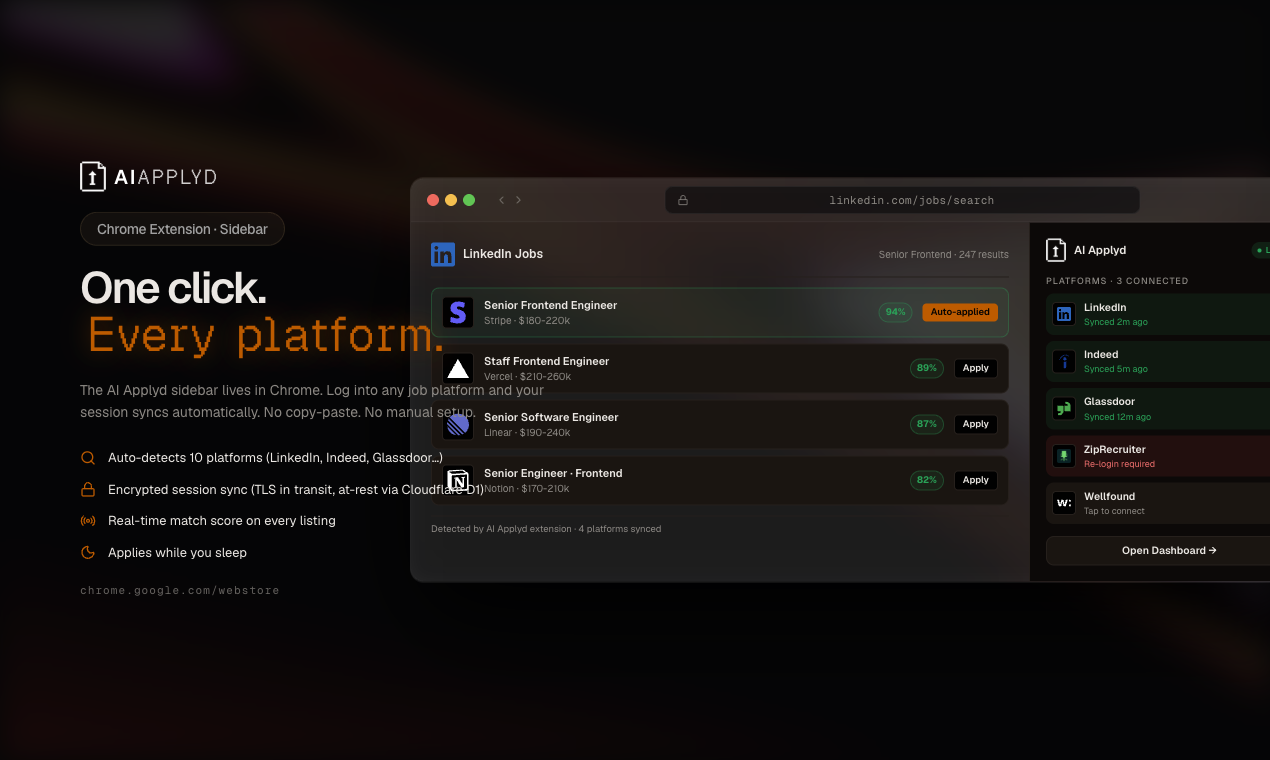This screenshot has height=760, width=1270.
Task: Click the yellow minimize window dot
Action: tap(451, 200)
